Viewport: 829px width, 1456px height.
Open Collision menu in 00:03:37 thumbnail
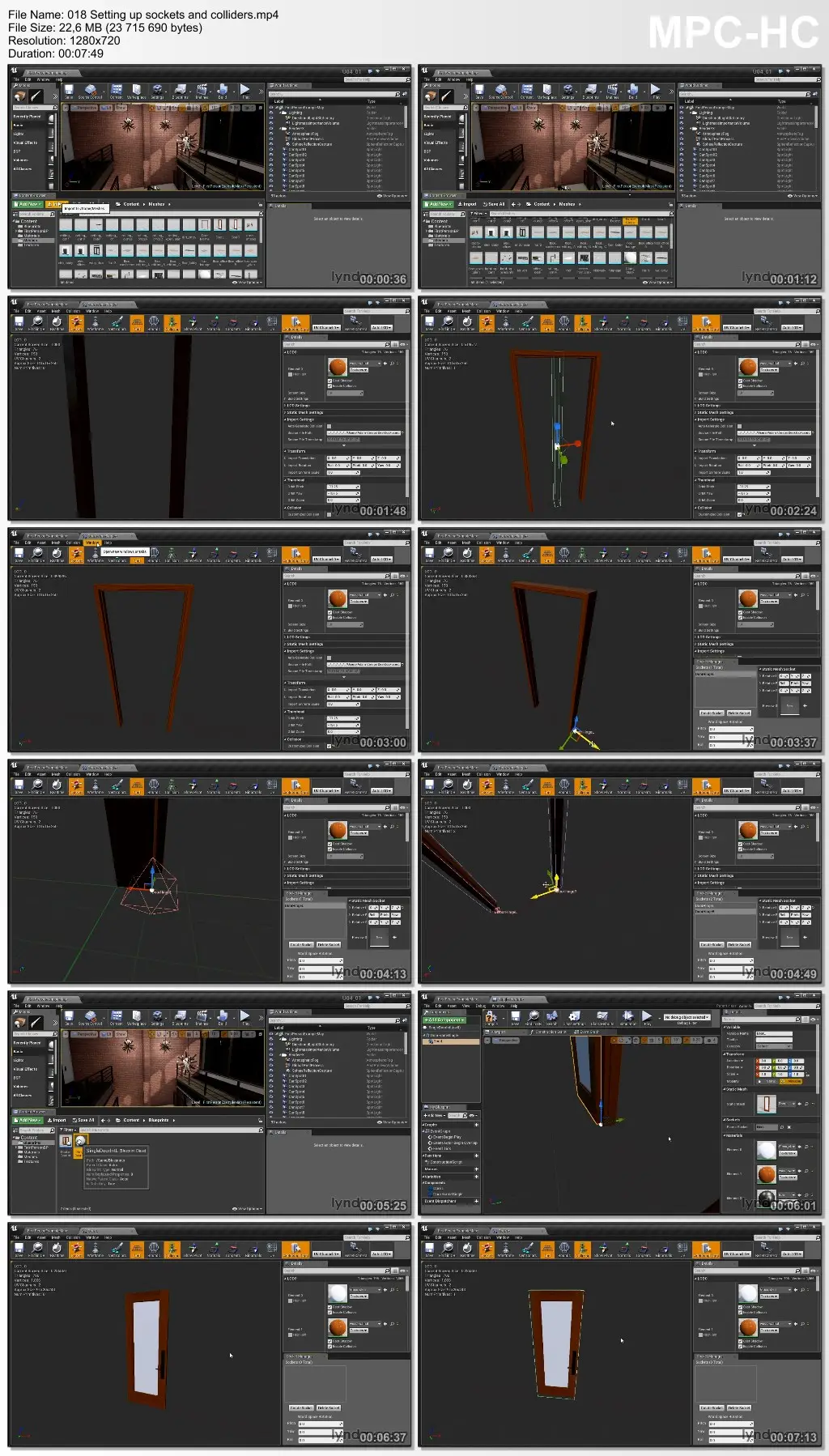pos(483,543)
